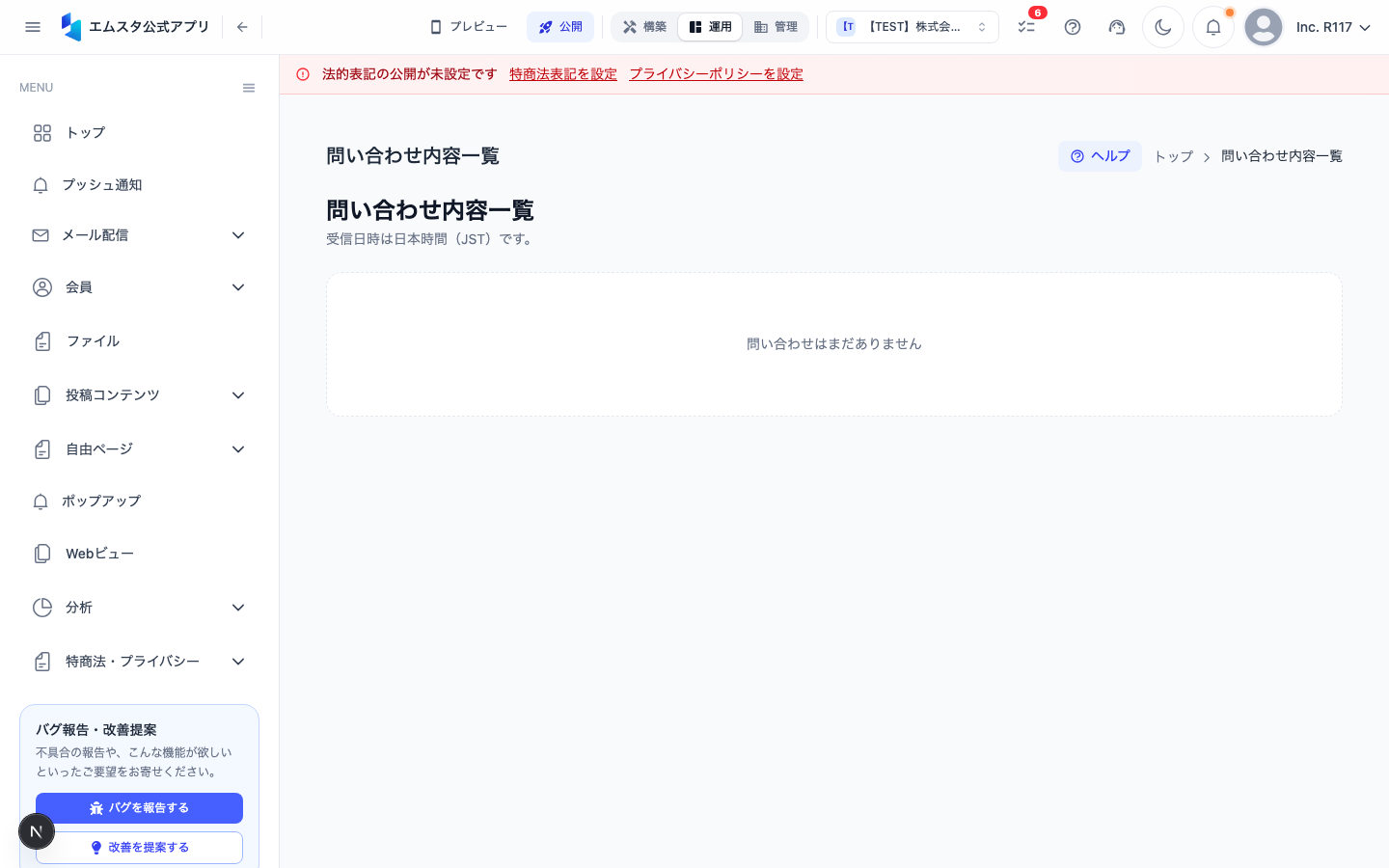Open the プライバシーポリシーを設定 link
The image size is (1389, 868).
(717, 74)
